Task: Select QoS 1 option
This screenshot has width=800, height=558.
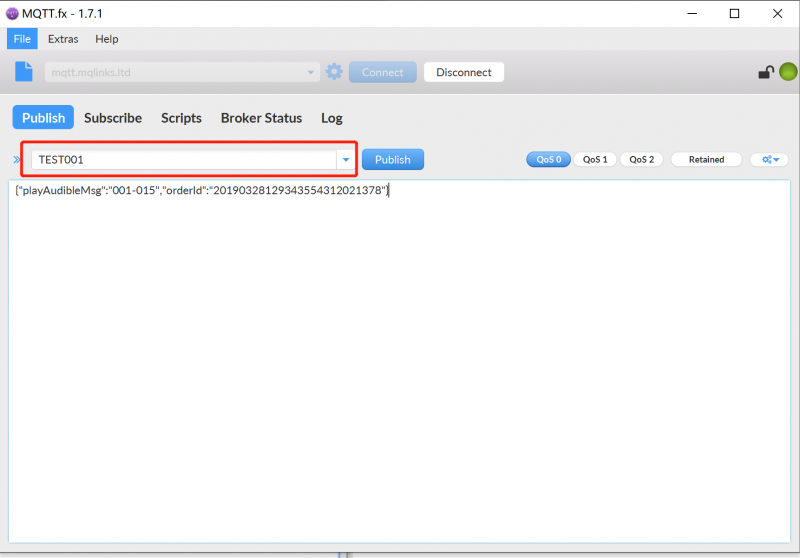Action: point(595,159)
